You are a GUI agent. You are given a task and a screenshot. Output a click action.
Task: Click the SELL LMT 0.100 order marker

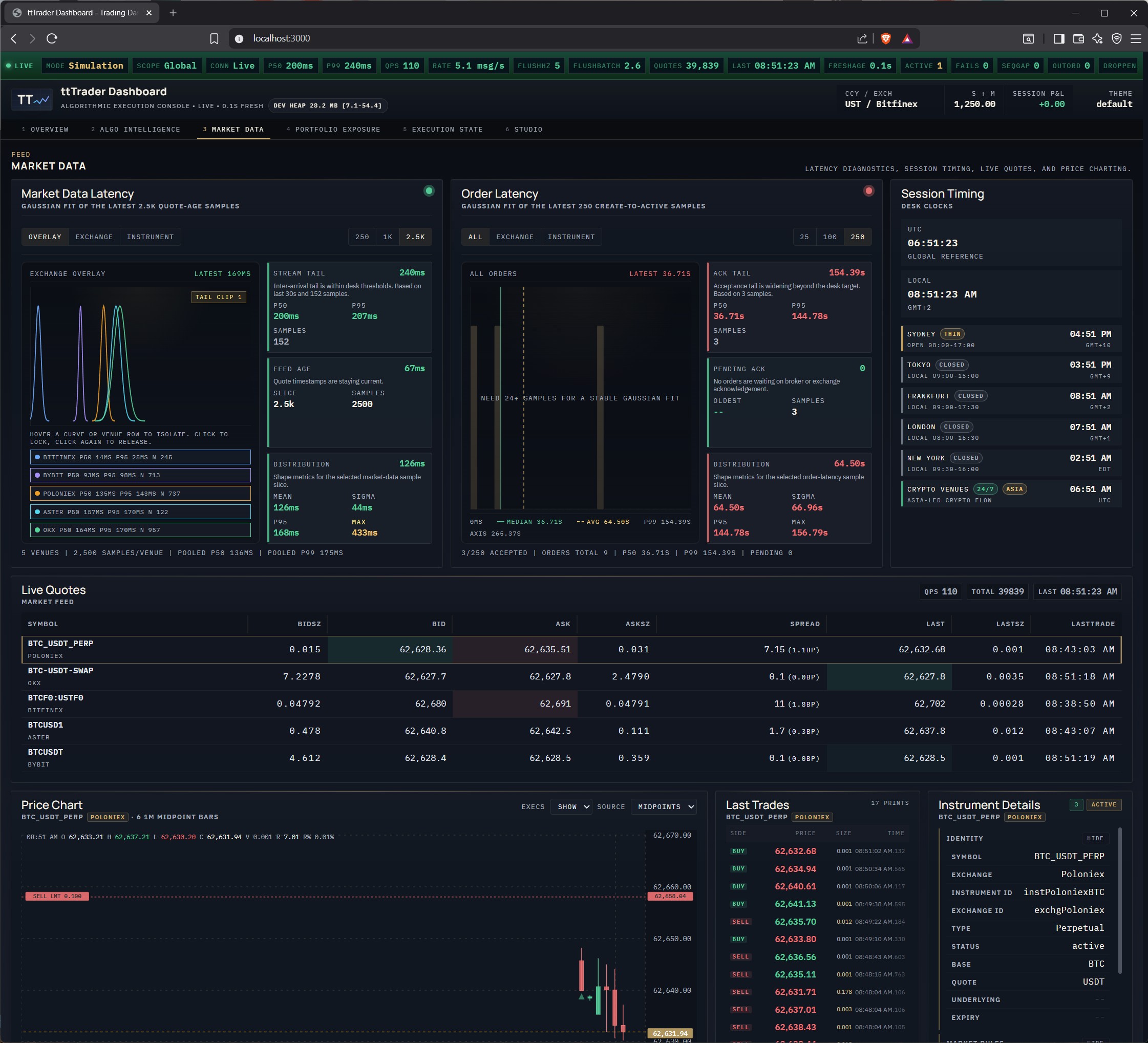pos(57,896)
